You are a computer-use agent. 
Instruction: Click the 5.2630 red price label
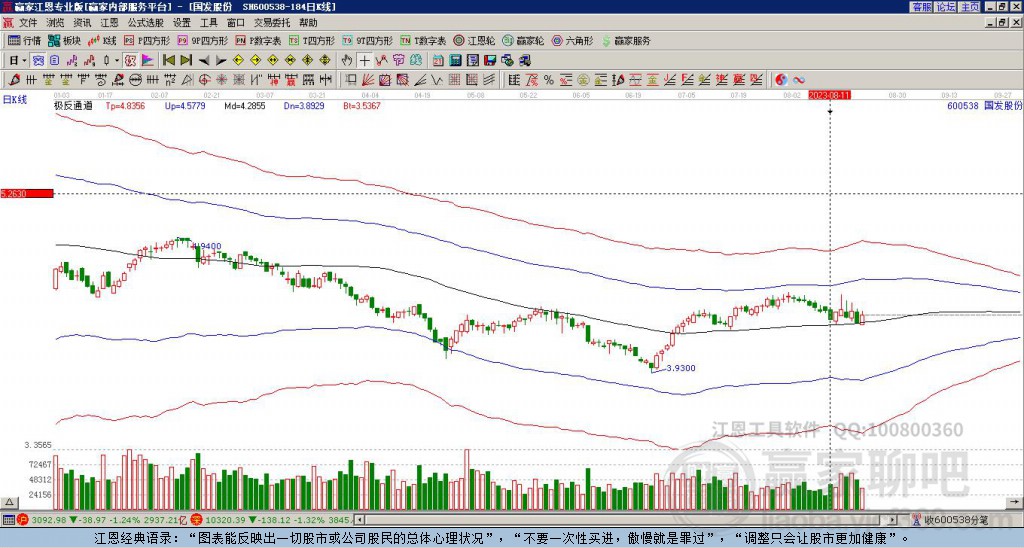tap(27, 194)
